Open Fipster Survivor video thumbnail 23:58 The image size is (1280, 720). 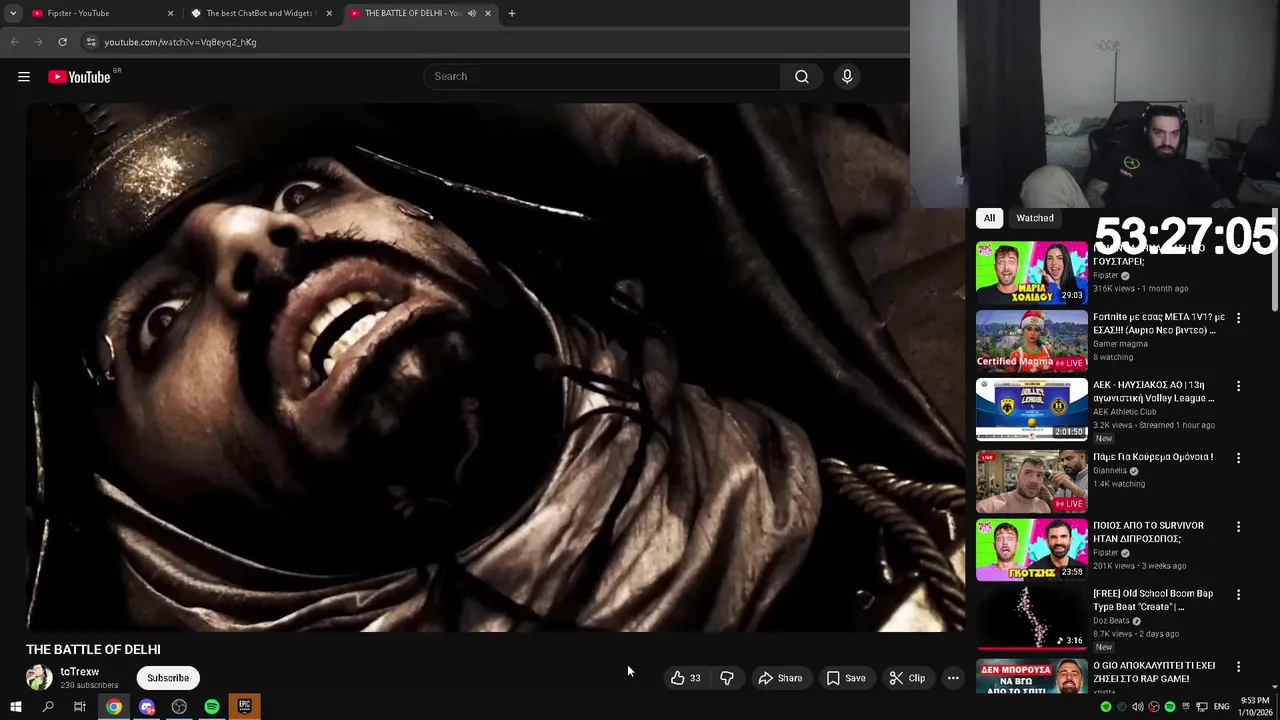(x=1031, y=549)
